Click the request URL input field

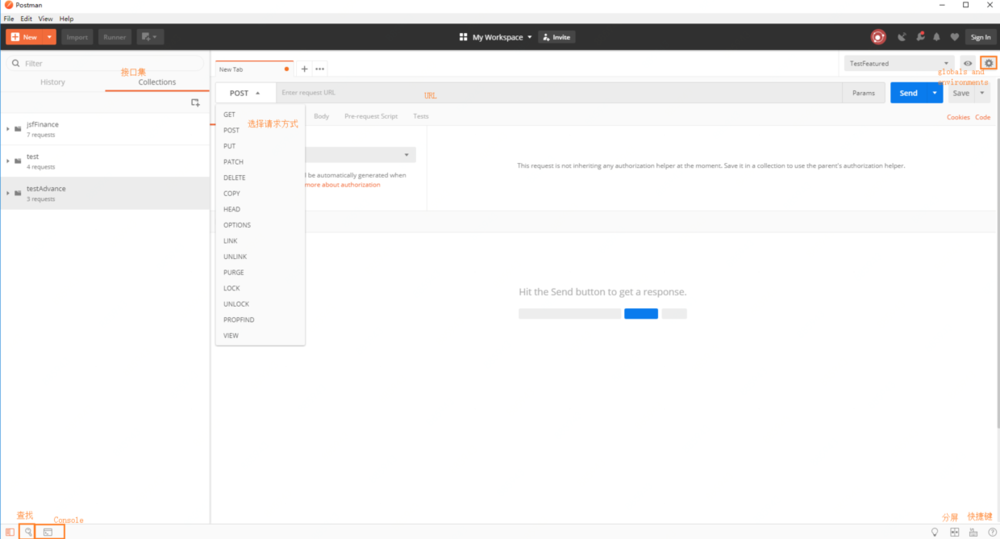coord(559,93)
